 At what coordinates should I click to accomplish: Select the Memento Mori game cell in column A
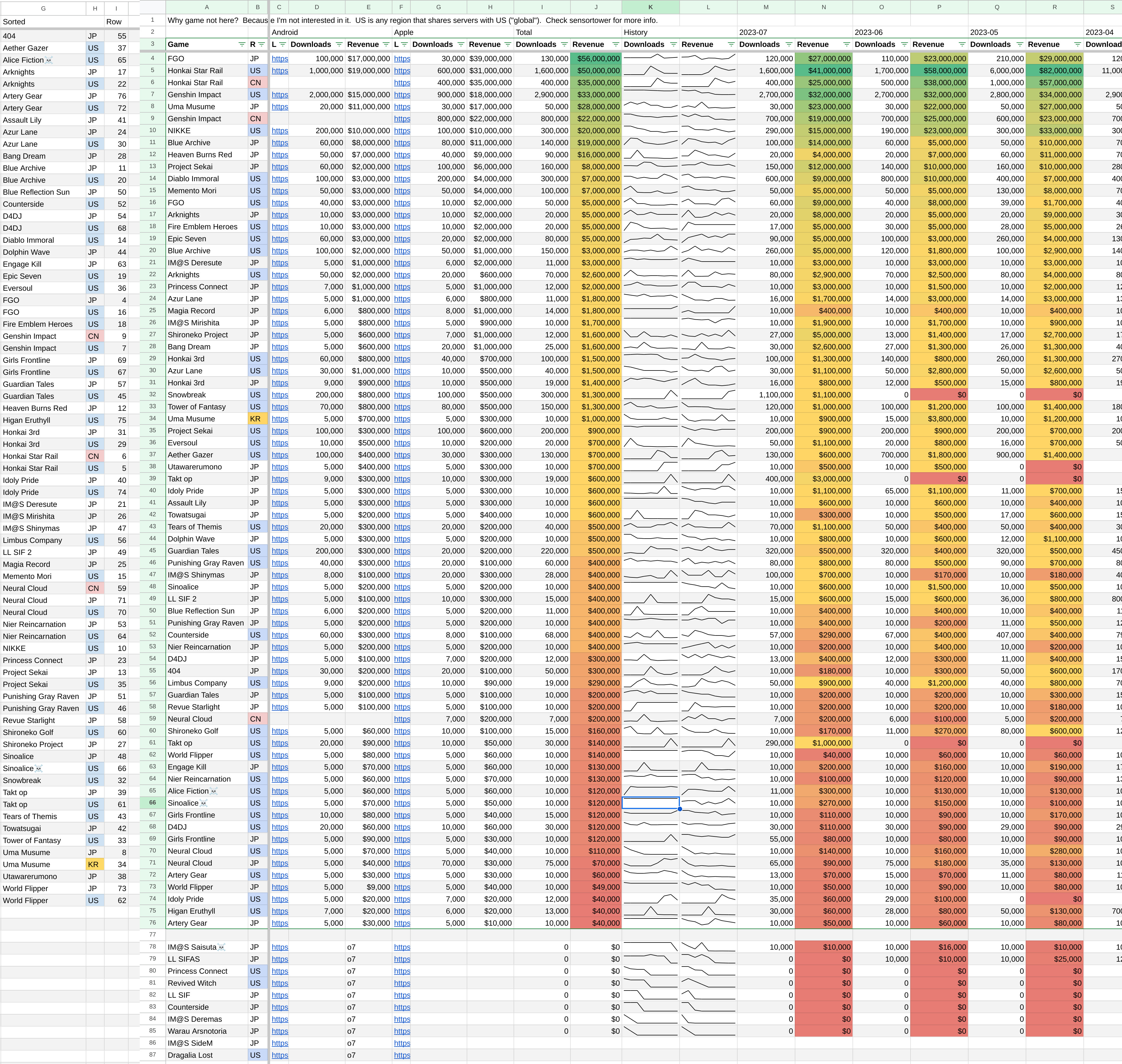207,191
